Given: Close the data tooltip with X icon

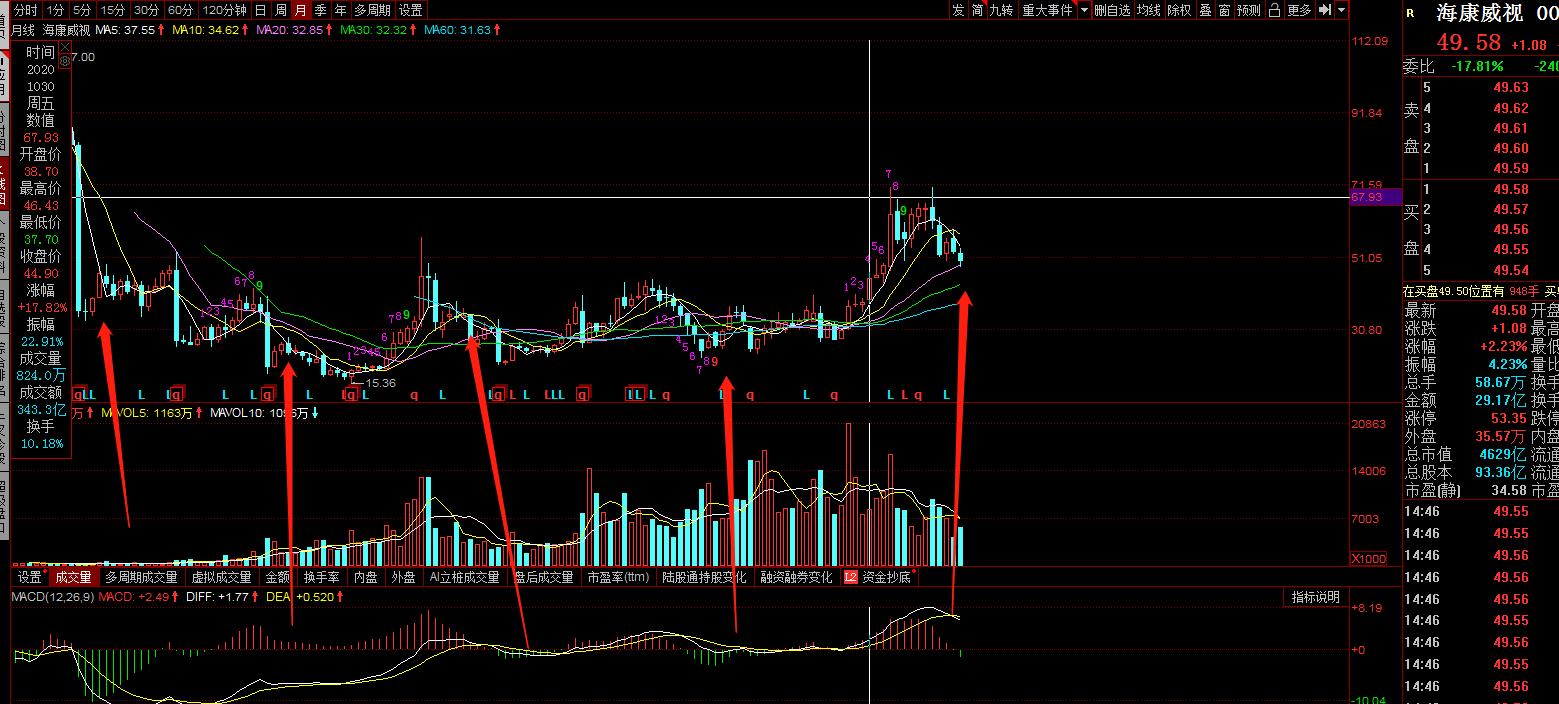Looking at the screenshot, I should tap(65, 45).
